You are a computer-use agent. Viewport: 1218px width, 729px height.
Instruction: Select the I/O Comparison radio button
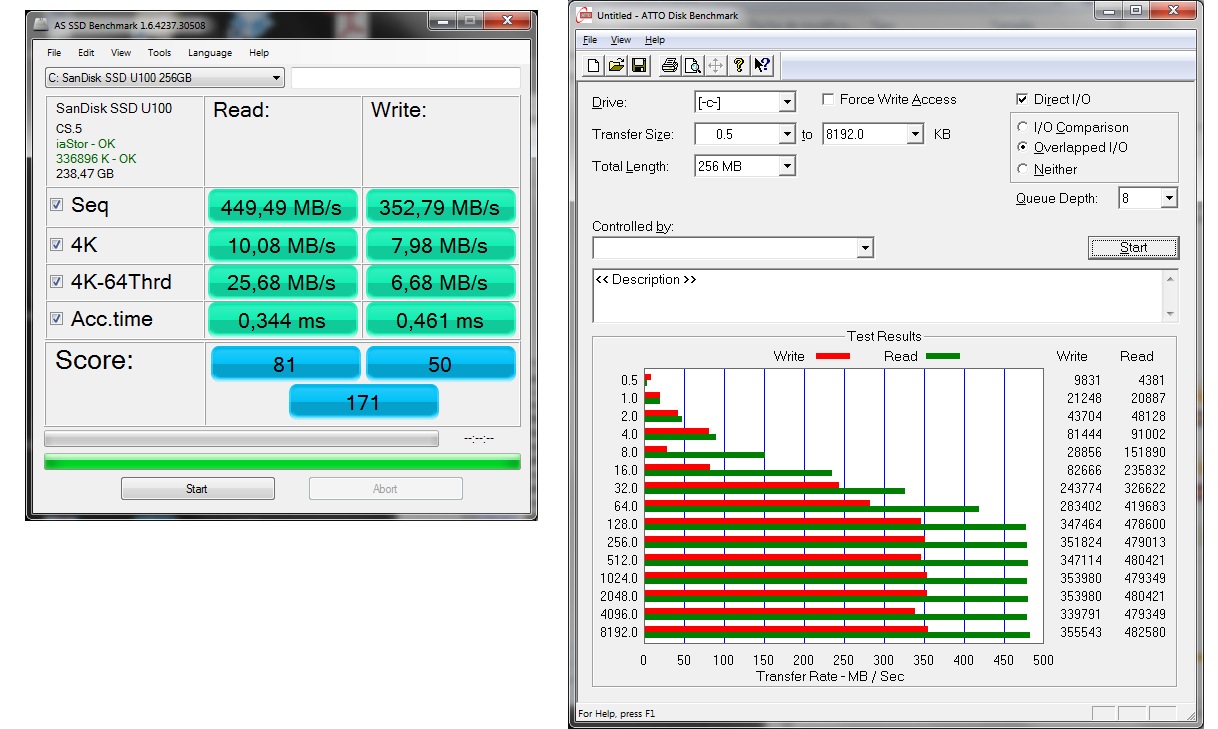coord(1022,127)
